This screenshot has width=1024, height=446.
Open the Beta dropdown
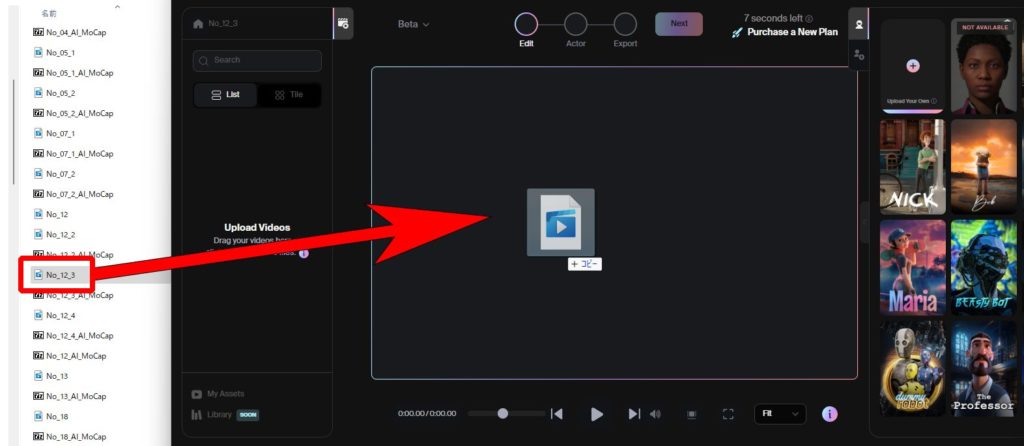(x=413, y=24)
